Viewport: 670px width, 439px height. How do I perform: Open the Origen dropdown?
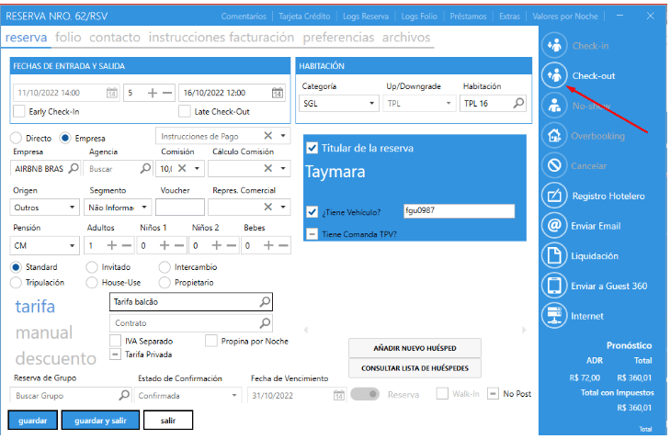[72, 208]
